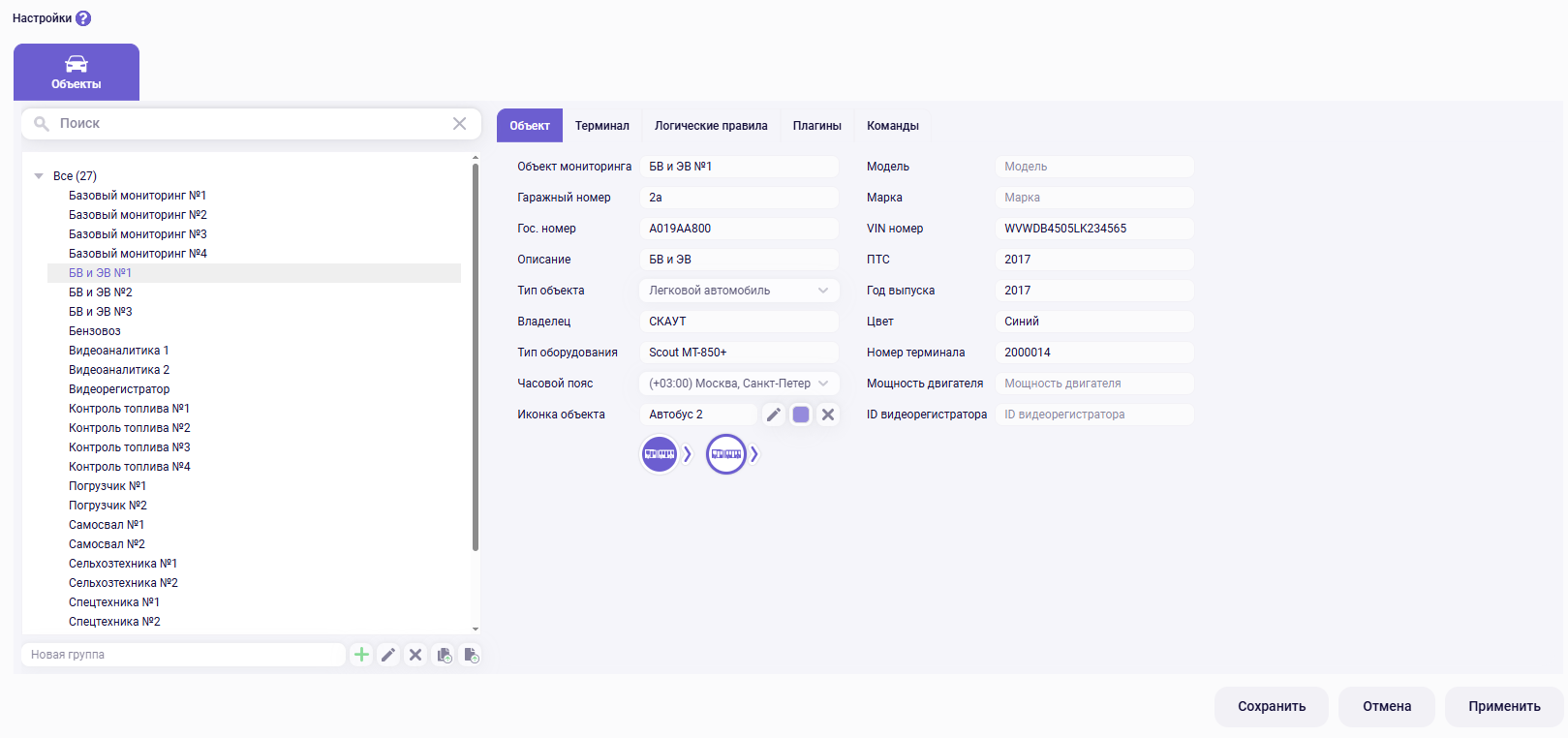Click the Гаражный номер field
Image resolution: width=1568 pixels, height=738 pixels.
[x=739, y=198]
